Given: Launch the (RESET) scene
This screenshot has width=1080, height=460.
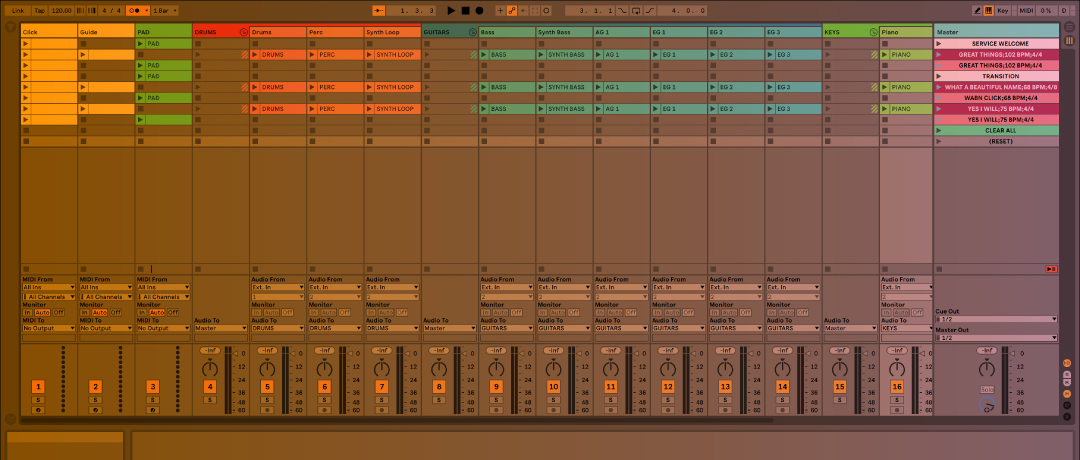Looking at the screenshot, I should click(x=938, y=141).
